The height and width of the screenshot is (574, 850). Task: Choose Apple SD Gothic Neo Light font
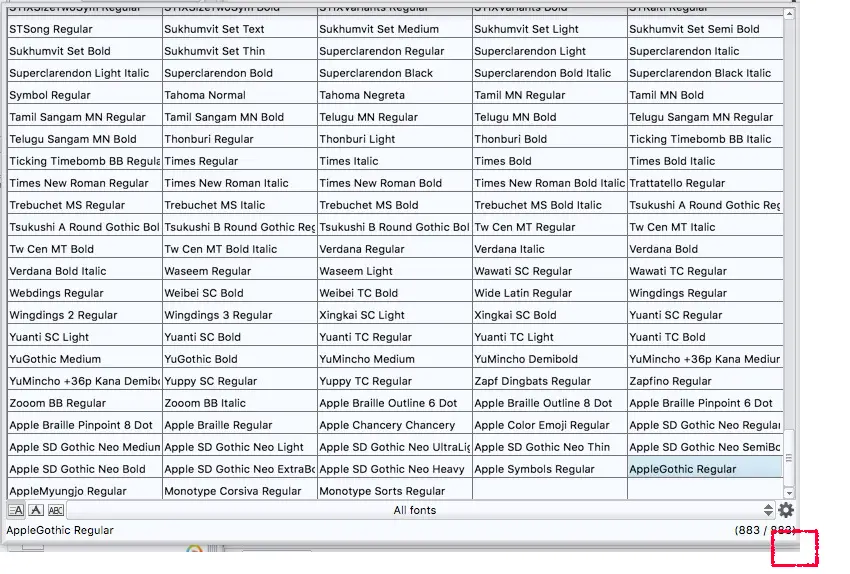[240, 447]
